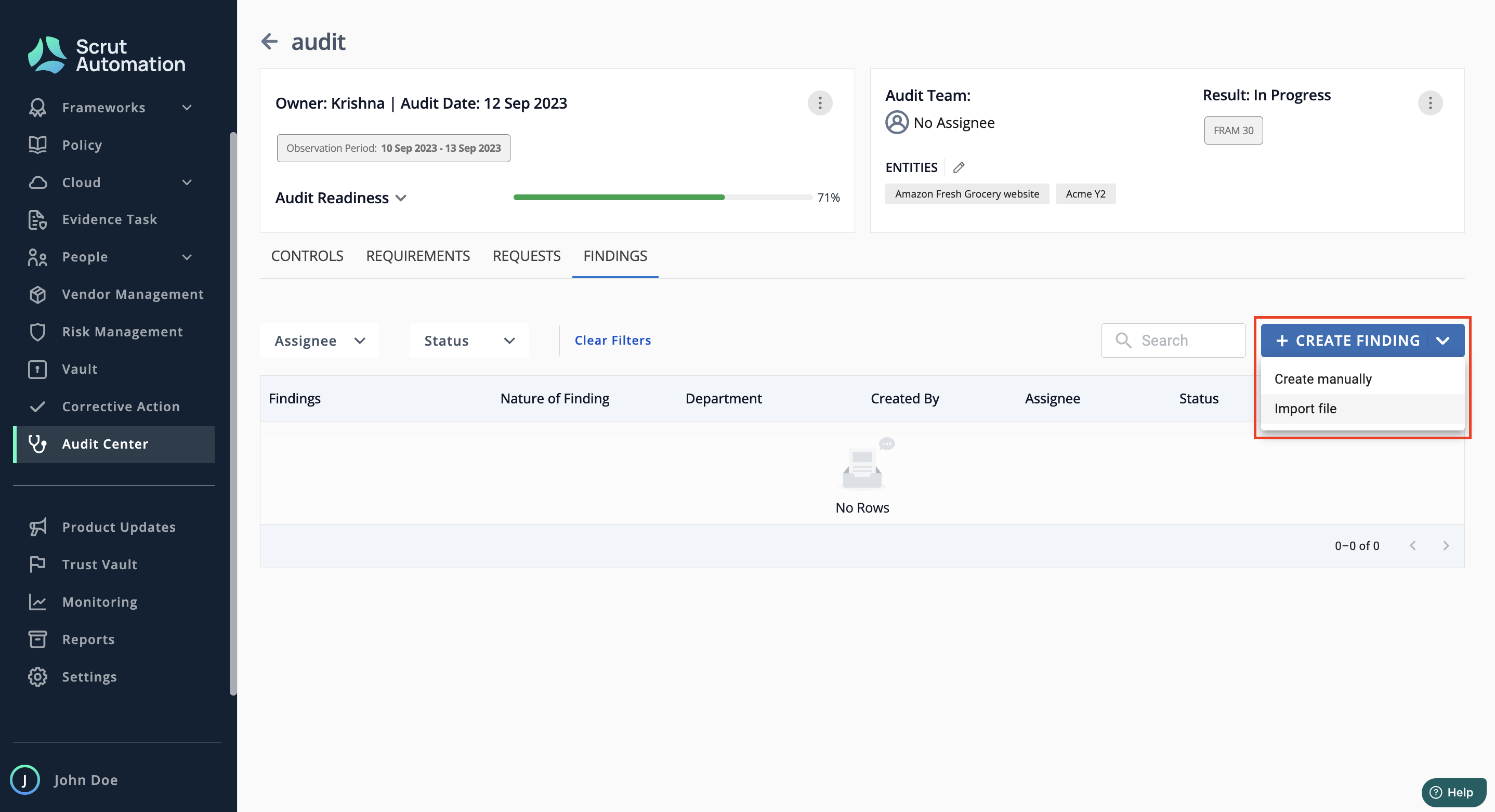Viewport: 1495px width, 812px height.
Task: Click the Audit Readiness progress bar
Action: pos(663,198)
